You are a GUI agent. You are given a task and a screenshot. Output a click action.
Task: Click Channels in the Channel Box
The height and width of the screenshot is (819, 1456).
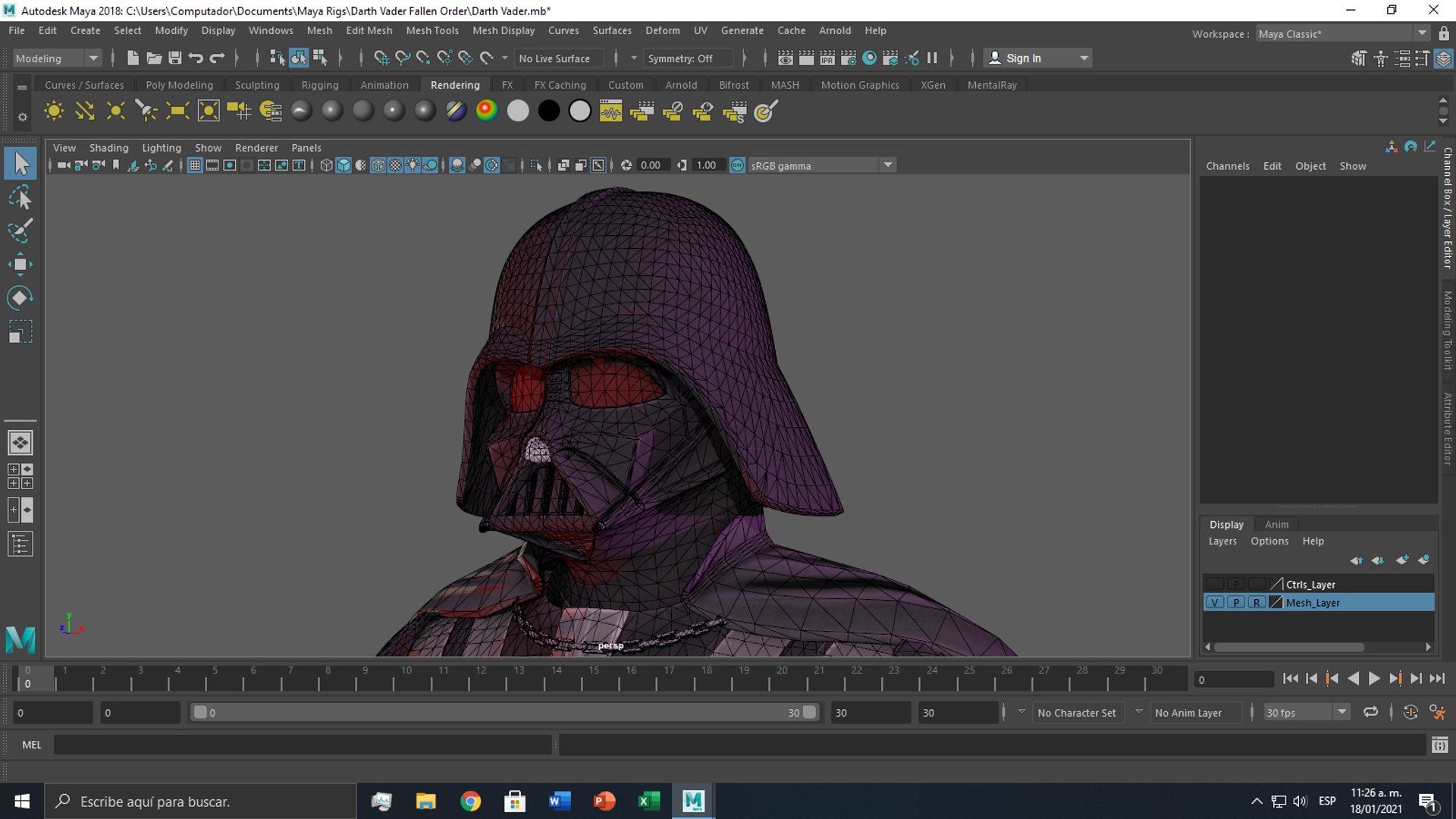(x=1228, y=166)
